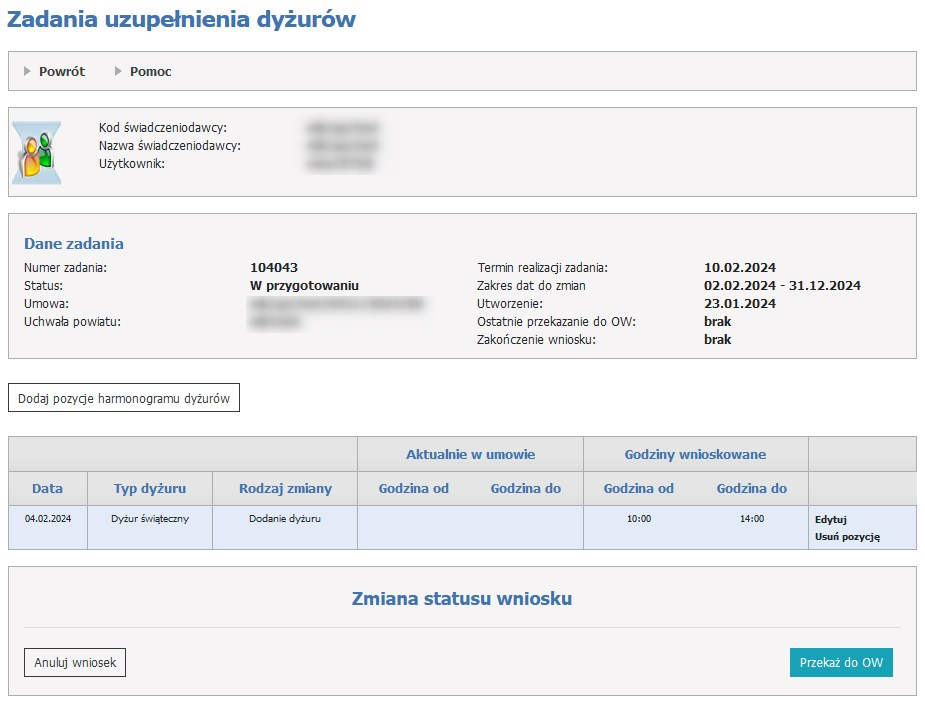The height and width of the screenshot is (708, 925).
Task: Submit using the Przekaż do OW button
Action: click(x=841, y=662)
